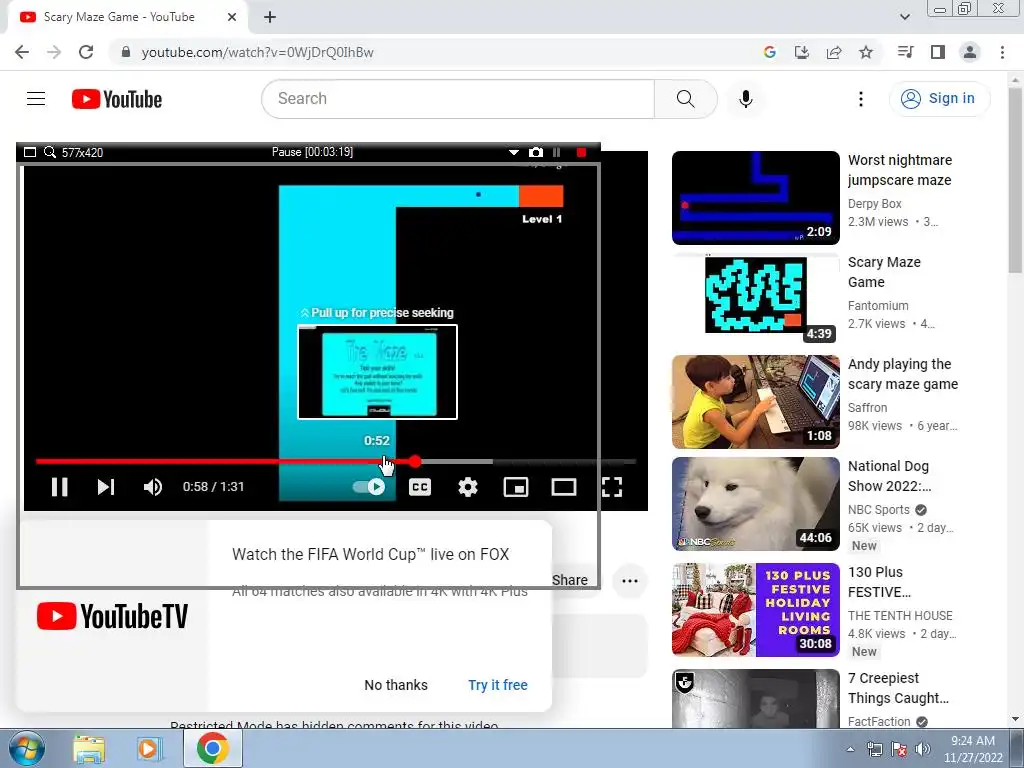Viewport: 1024px width, 768px height.
Task: Open the media controls icon
Action: (x=905, y=52)
